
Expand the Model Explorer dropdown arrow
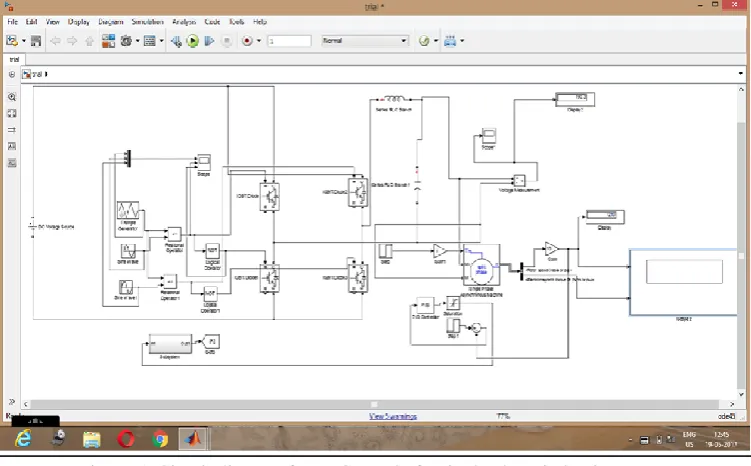[161, 41]
